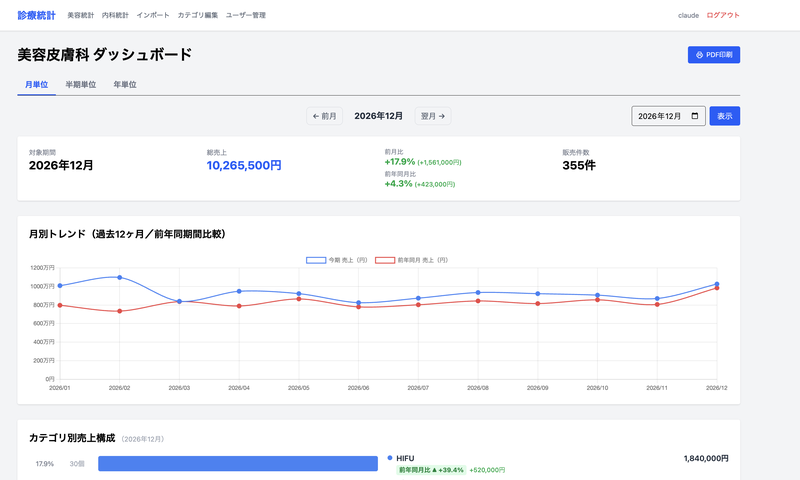Viewport: 800px width, 480px height.
Task: Click the claude username in the header
Action: pos(688,15)
